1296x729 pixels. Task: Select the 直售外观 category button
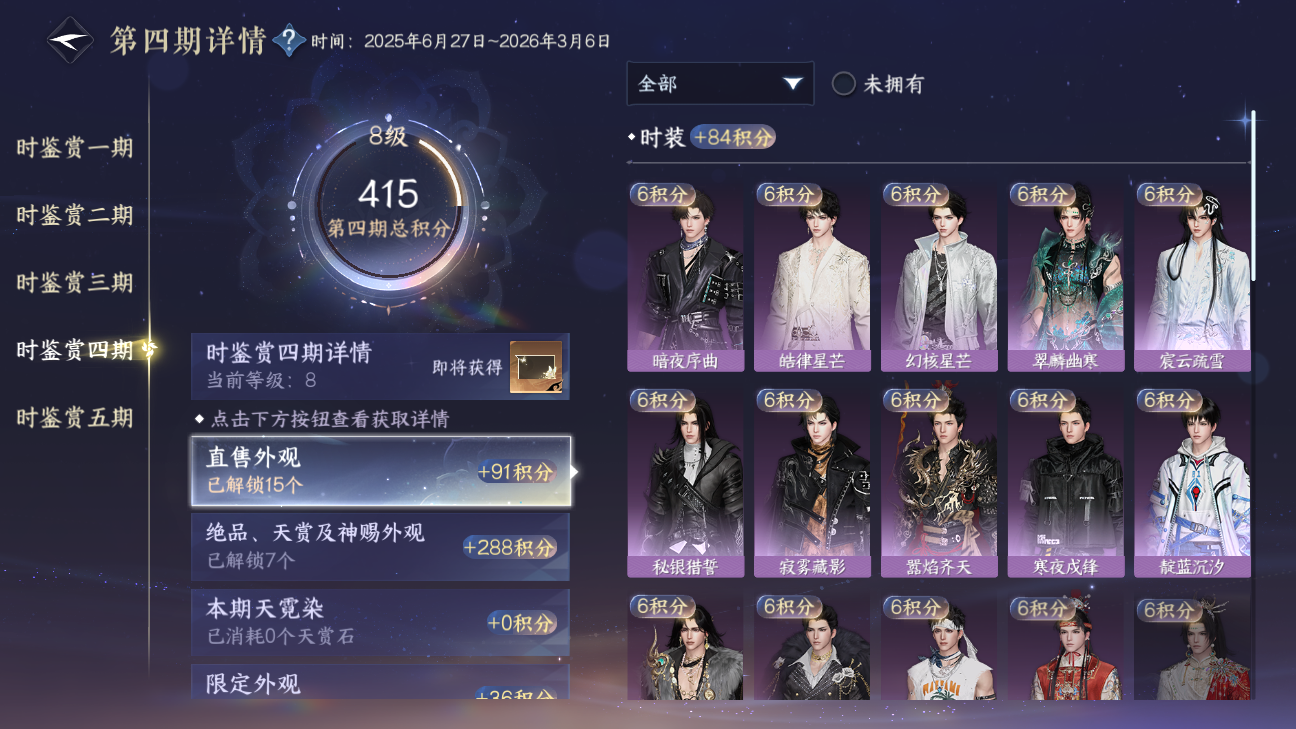381,471
